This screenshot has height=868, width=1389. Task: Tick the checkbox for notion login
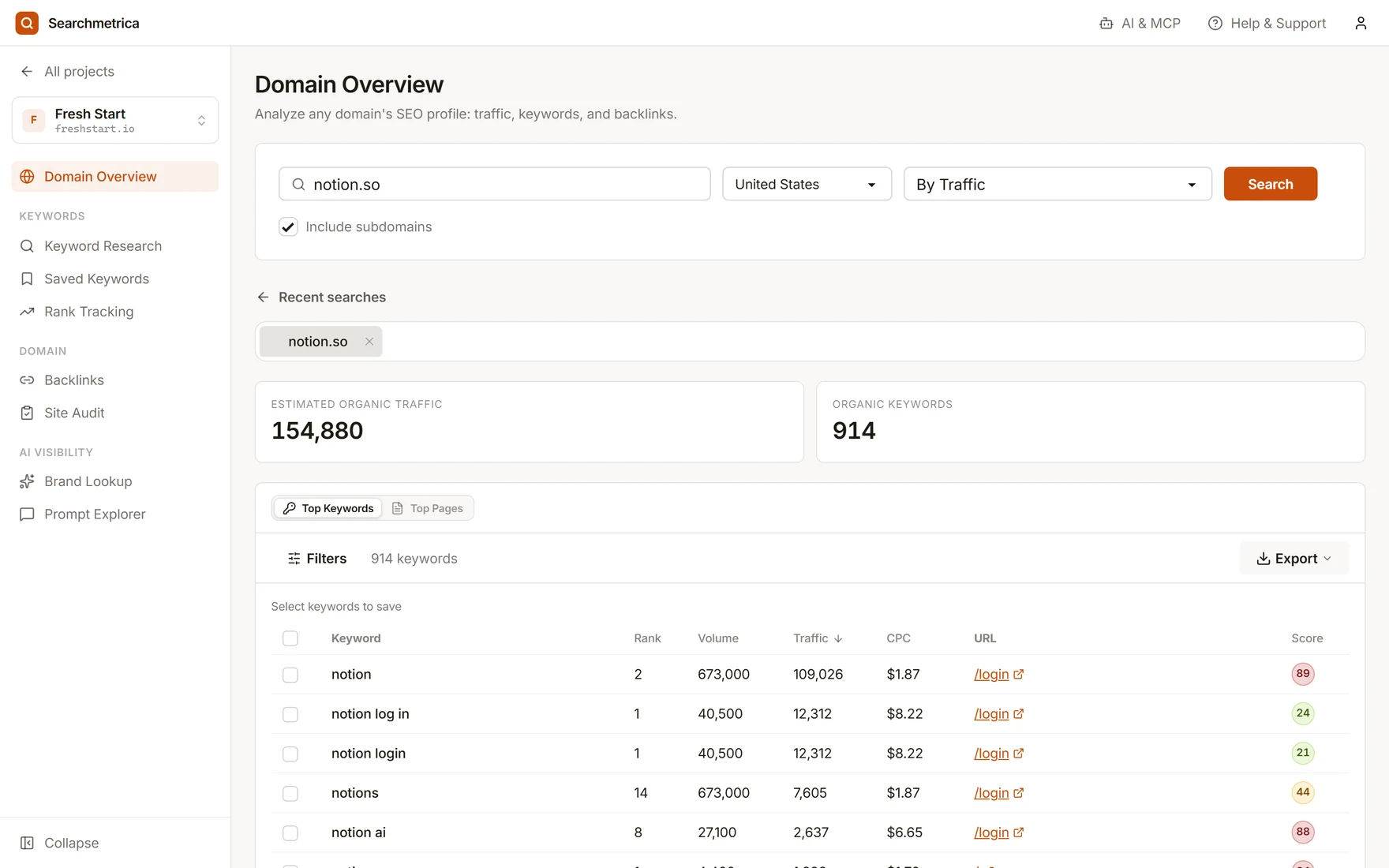point(290,754)
